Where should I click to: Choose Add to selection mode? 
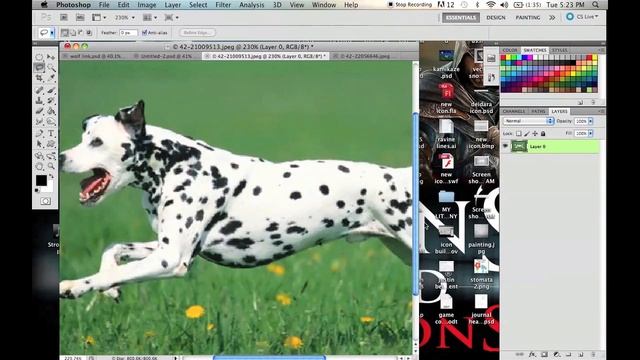[x=73, y=33]
